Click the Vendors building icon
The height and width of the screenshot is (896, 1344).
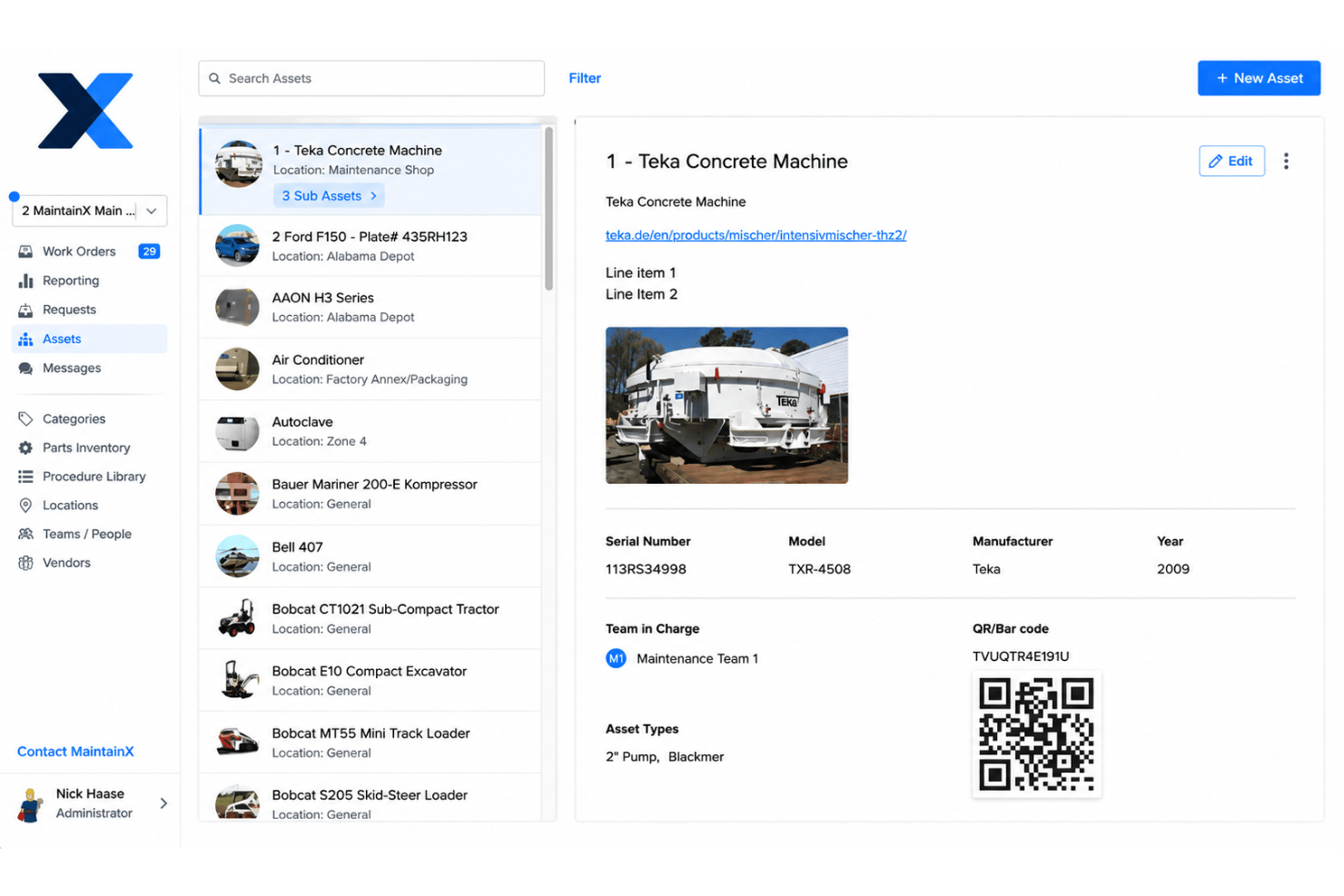[25, 563]
